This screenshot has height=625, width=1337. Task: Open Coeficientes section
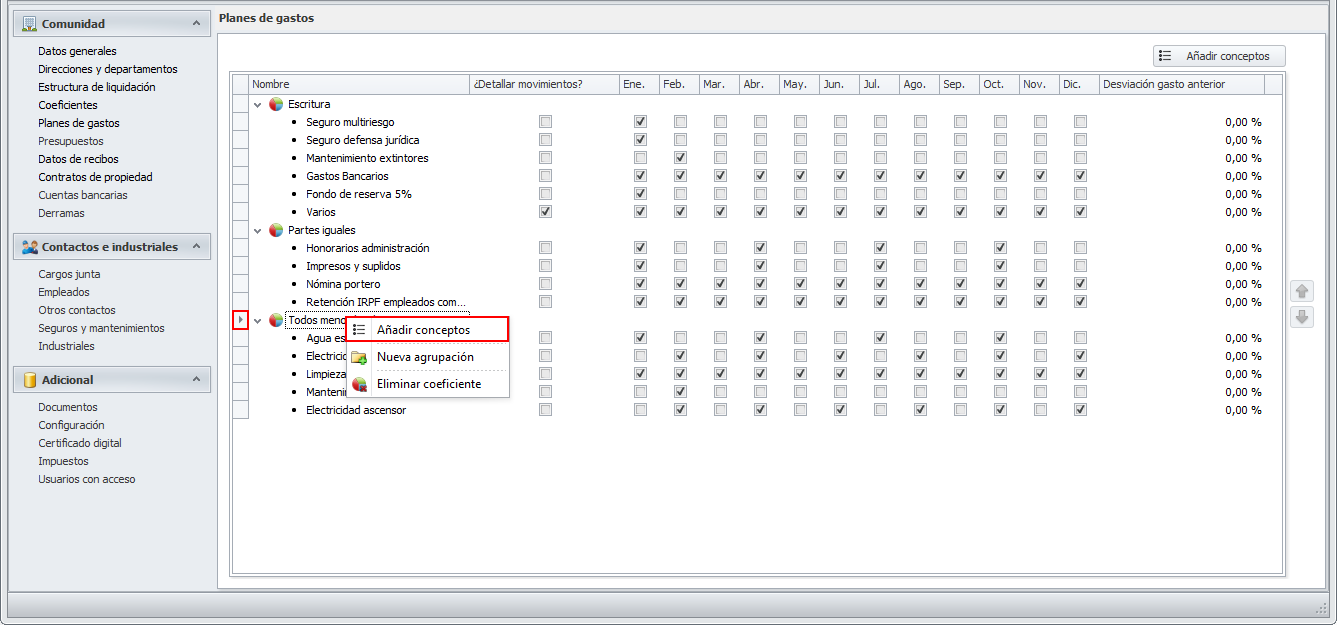68,105
